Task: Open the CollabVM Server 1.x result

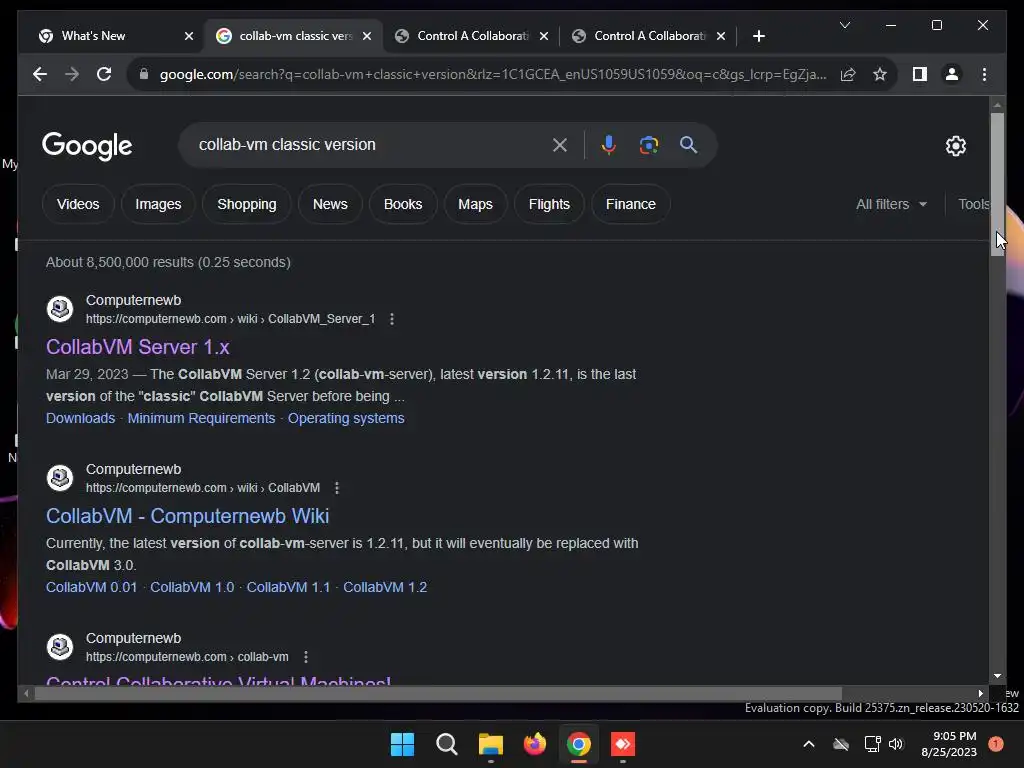Action: pyautogui.click(x=138, y=347)
